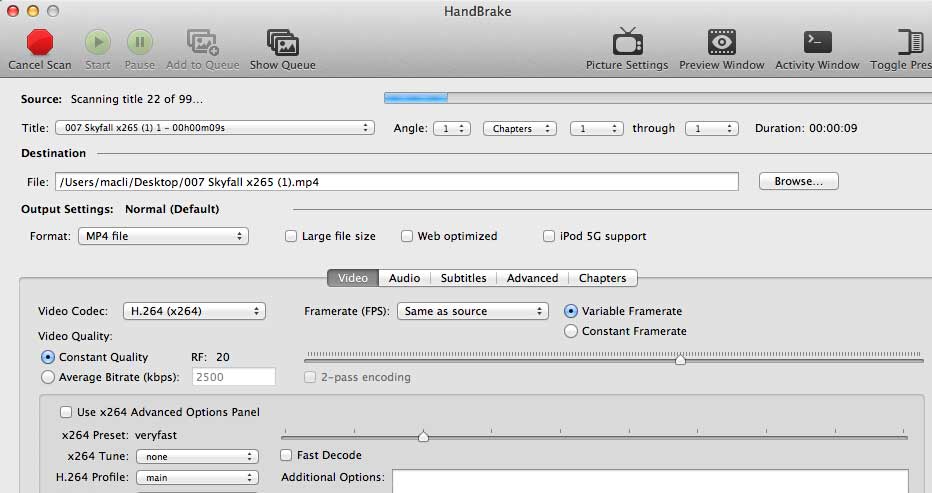The image size is (932, 493).
Task: Open the Show Queue icon
Action: [282, 42]
